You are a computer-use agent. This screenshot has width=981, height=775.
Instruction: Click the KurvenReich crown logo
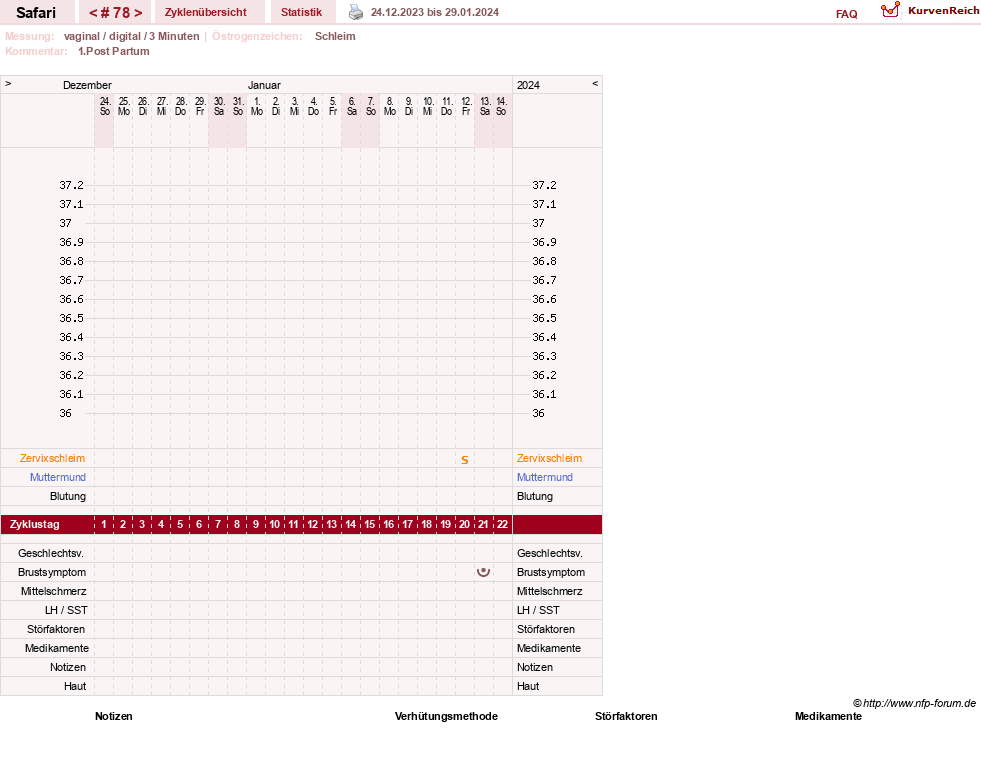coord(890,10)
